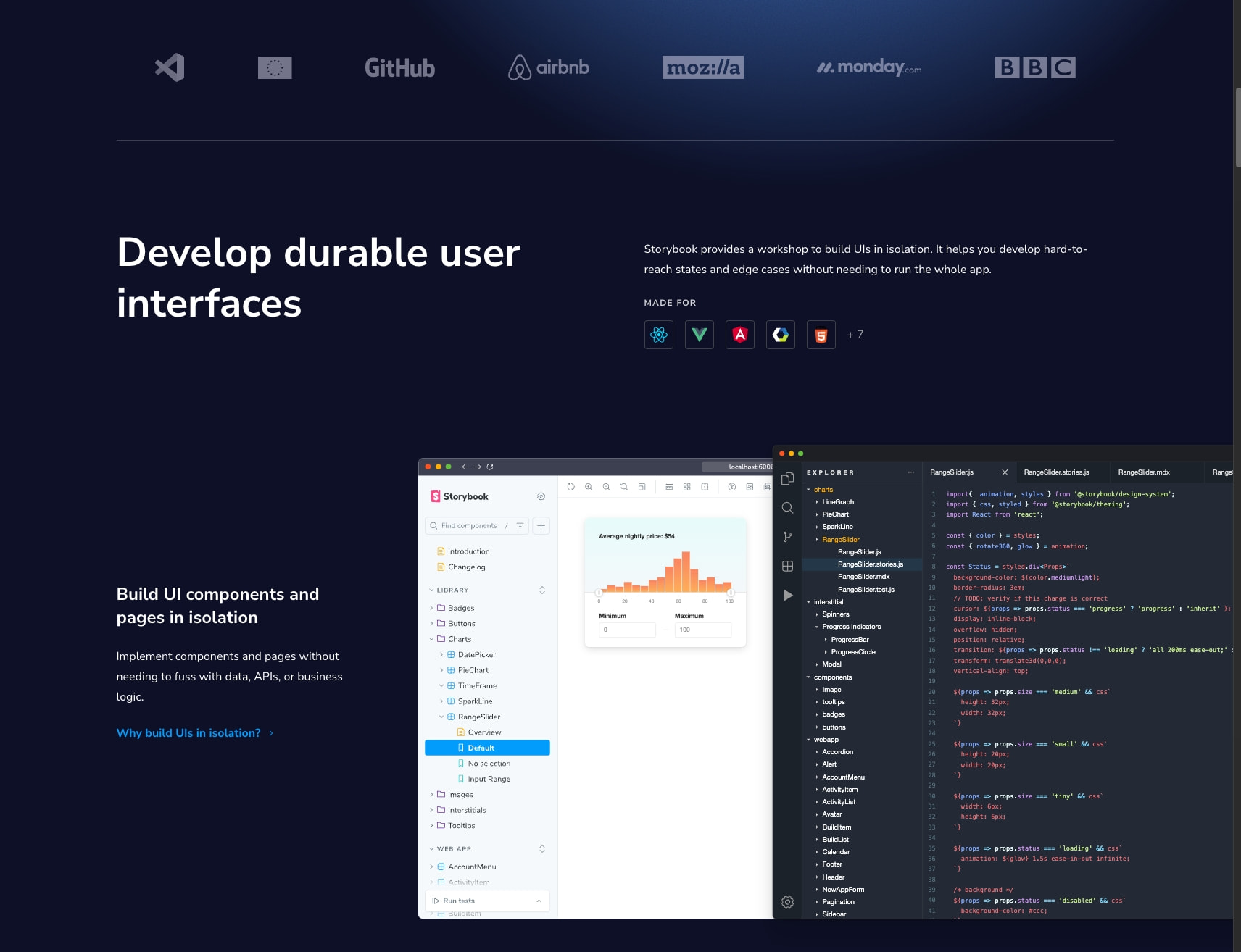This screenshot has width=1241, height=952.
Task: Open Storybook settings gear in sidebar
Action: pyautogui.click(x=541, y=496)
